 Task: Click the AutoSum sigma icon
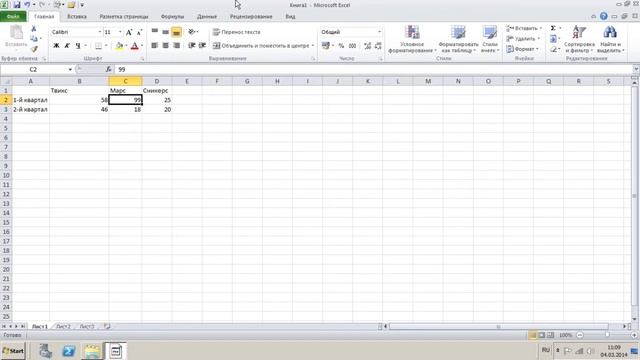pos(553,28)
